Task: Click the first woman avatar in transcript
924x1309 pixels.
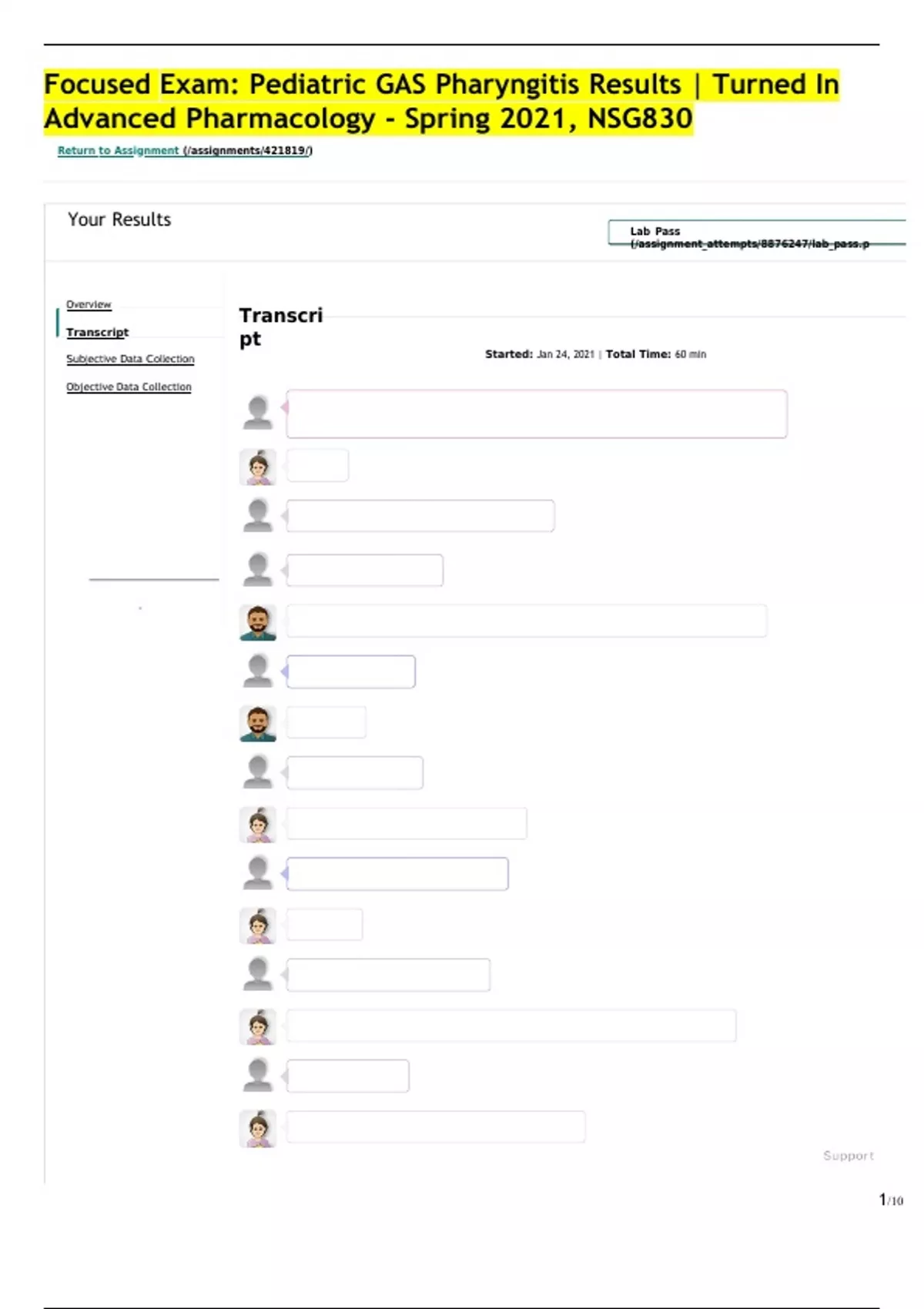Action: [258, 467]
